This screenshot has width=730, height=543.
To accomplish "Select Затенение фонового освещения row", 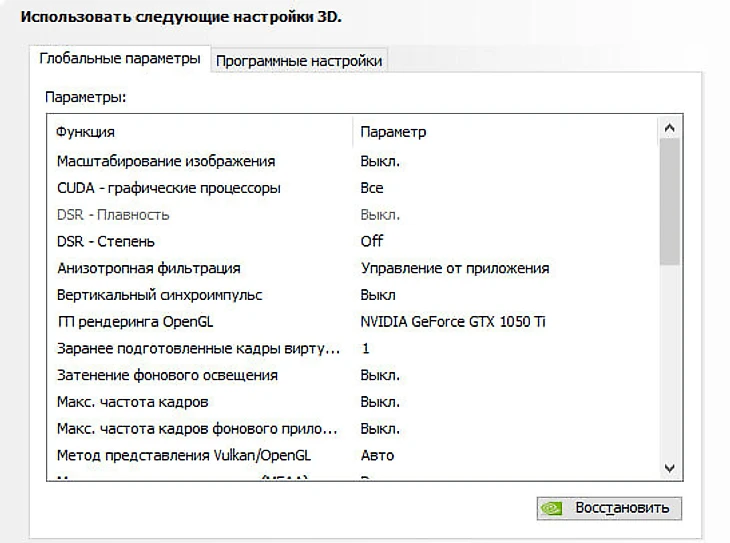I will (x=167, y=376).
